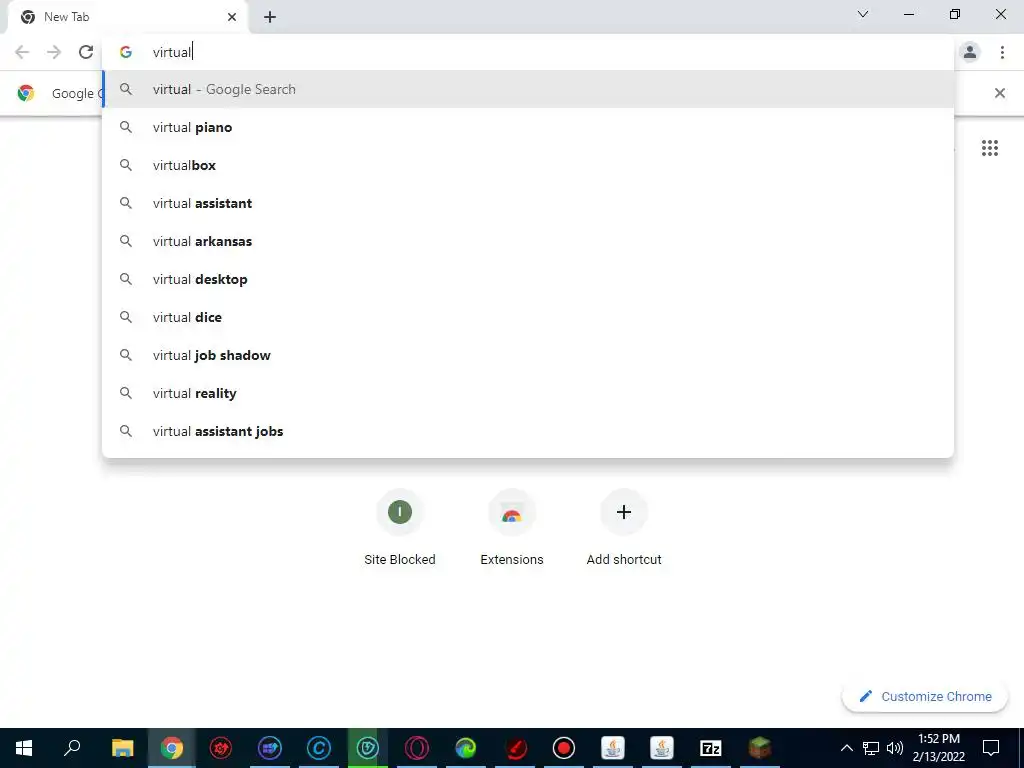Open the Minecraft grass block icon in the taskbar

pyautogui.click(x=760, y=748)
